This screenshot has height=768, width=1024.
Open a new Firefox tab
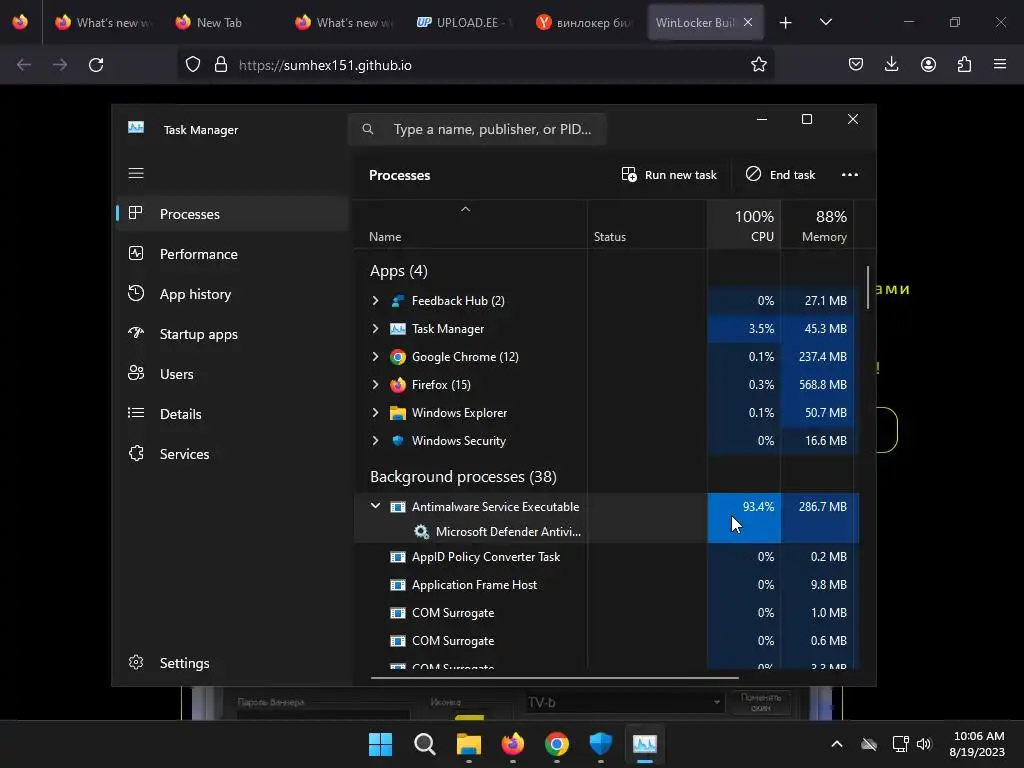(786, 22)
